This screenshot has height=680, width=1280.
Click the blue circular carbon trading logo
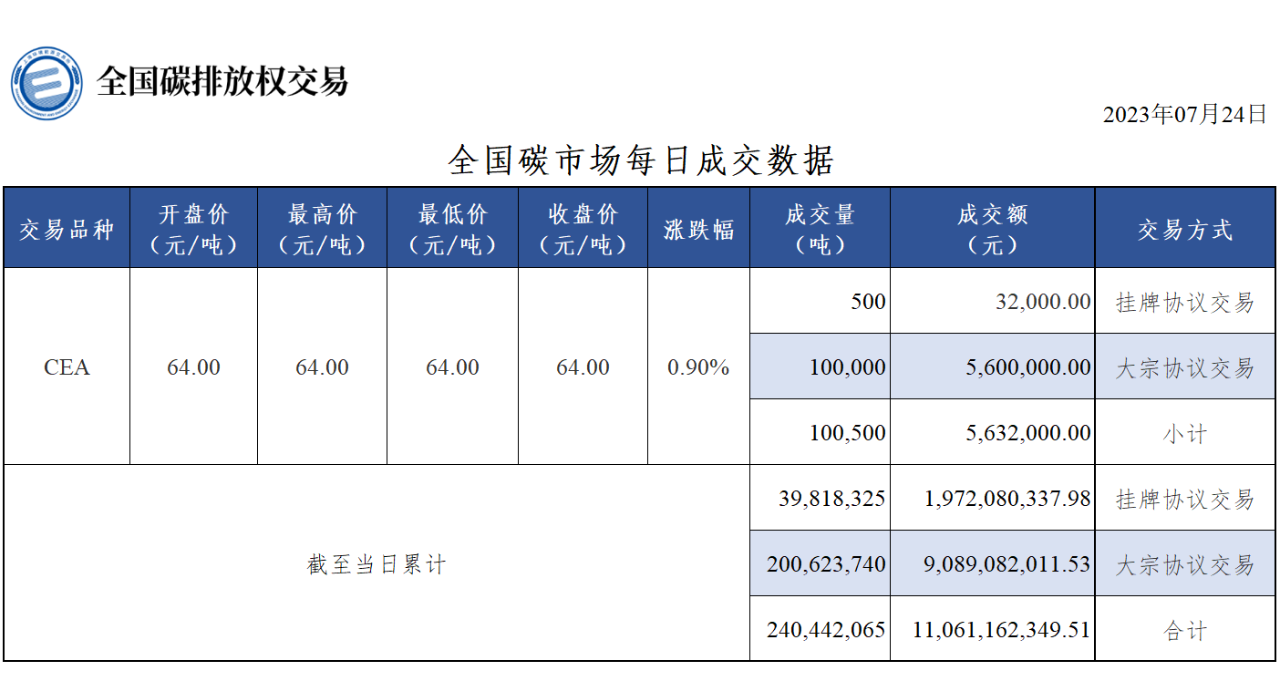(47, 83)
